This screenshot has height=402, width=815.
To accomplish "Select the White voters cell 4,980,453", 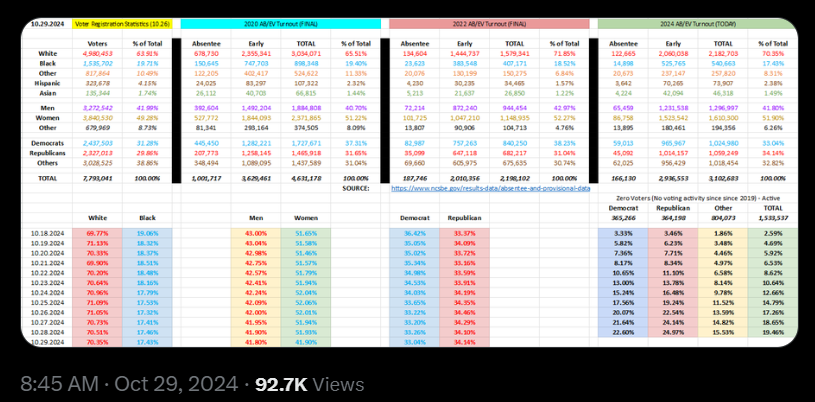I will click(98, 54).
